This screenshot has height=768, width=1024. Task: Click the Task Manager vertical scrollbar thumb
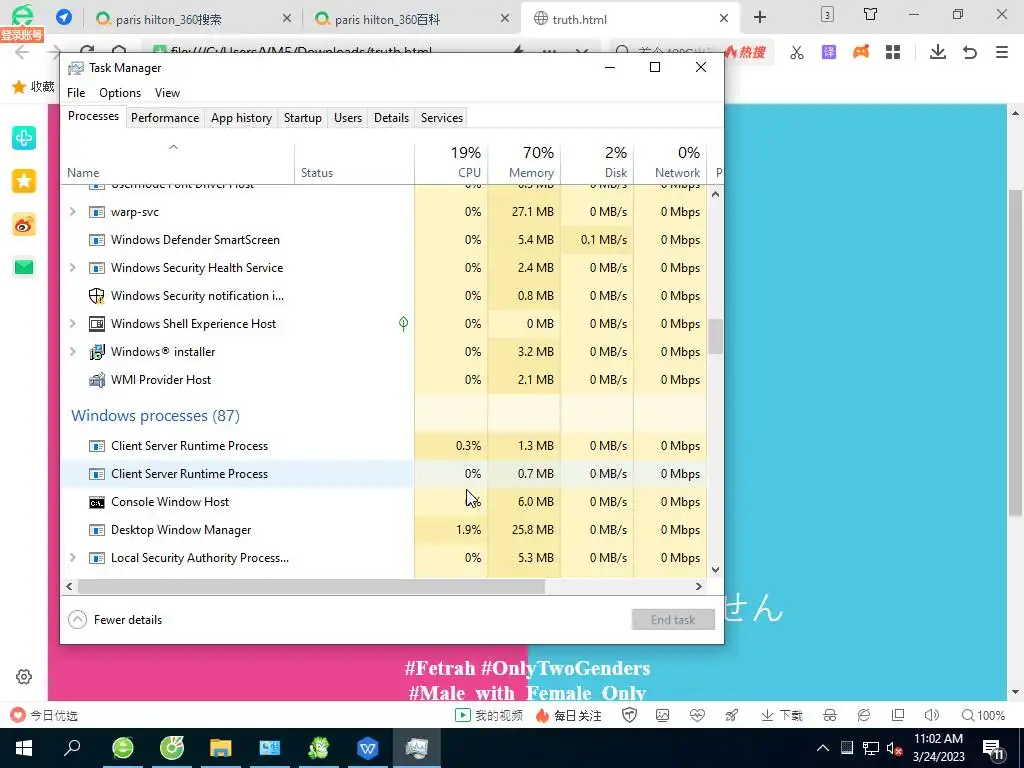[716, 336]
